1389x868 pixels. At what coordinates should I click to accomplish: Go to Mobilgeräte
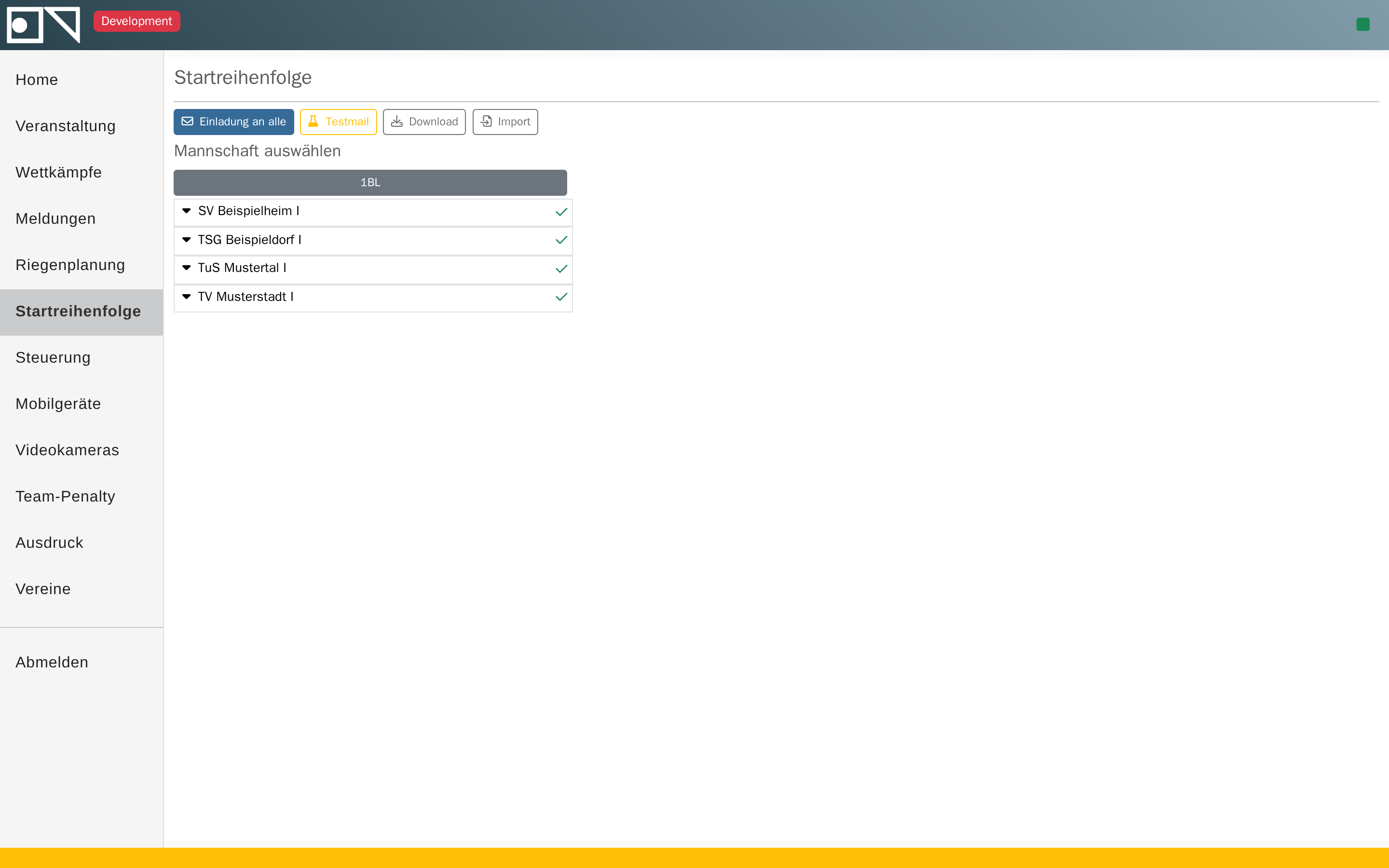[82, 404]
